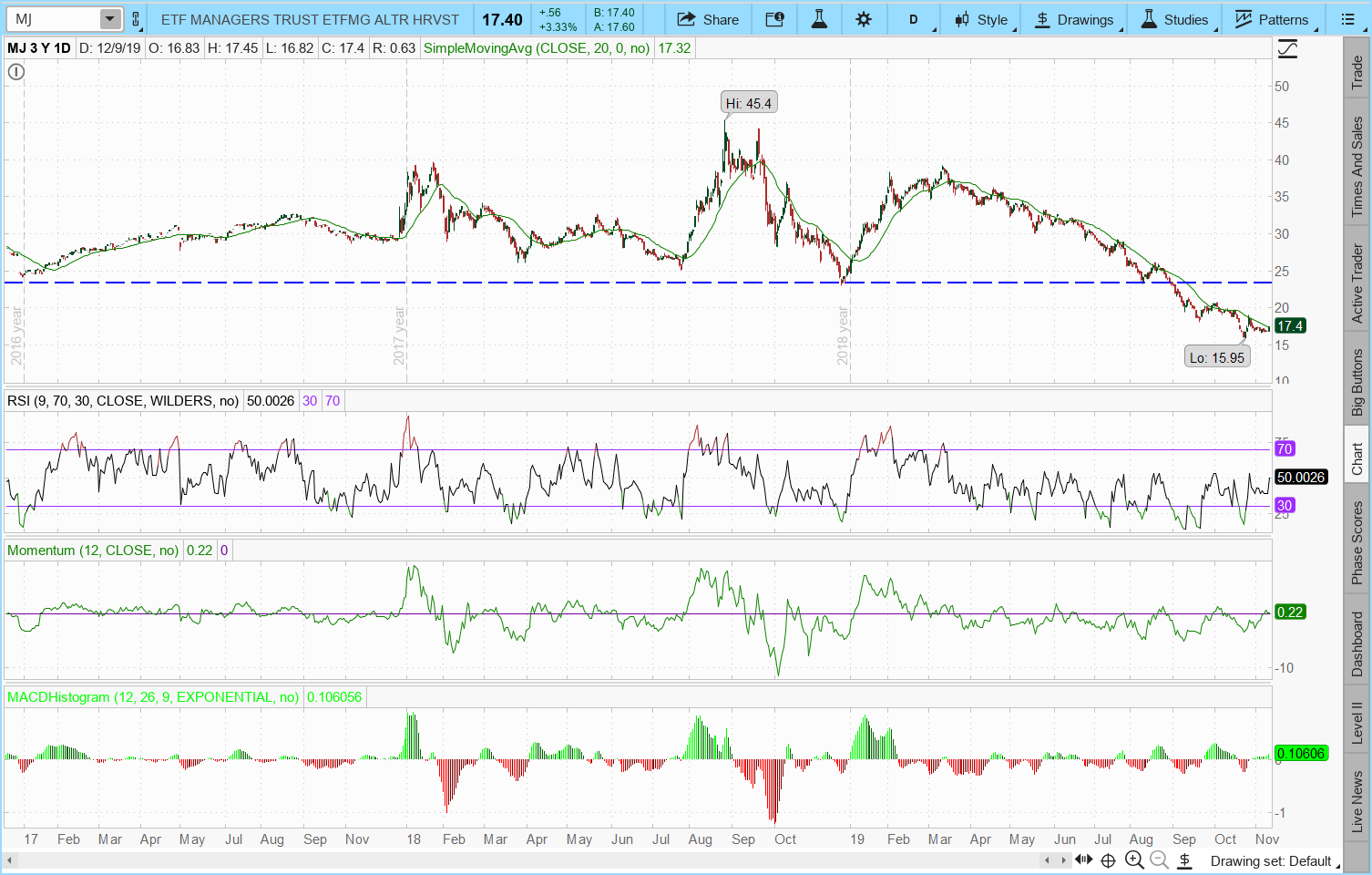Click the flask icon in the toolbar
Screen dimensions: 1372x875
(x=819, y=19)
